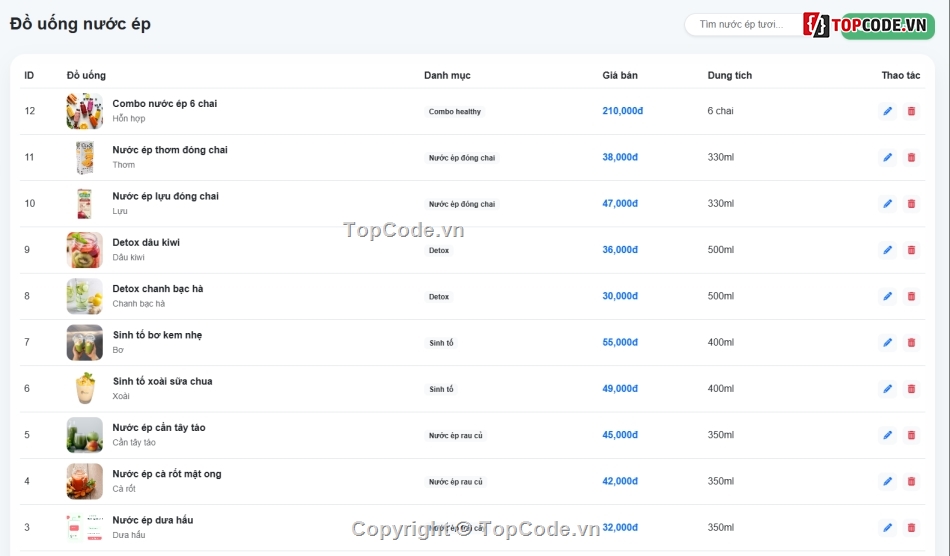Click the Nước ép đóng chai badge in row 10
Viewport: 950px width, 556px height.
pyautogui.click(x=462, y=204)
